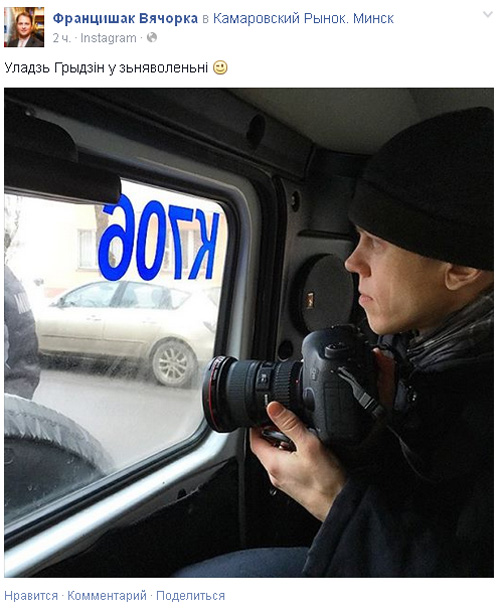Share the post via Поделиться
This screenshot has height=608, width=500.
tap(190, 595)
